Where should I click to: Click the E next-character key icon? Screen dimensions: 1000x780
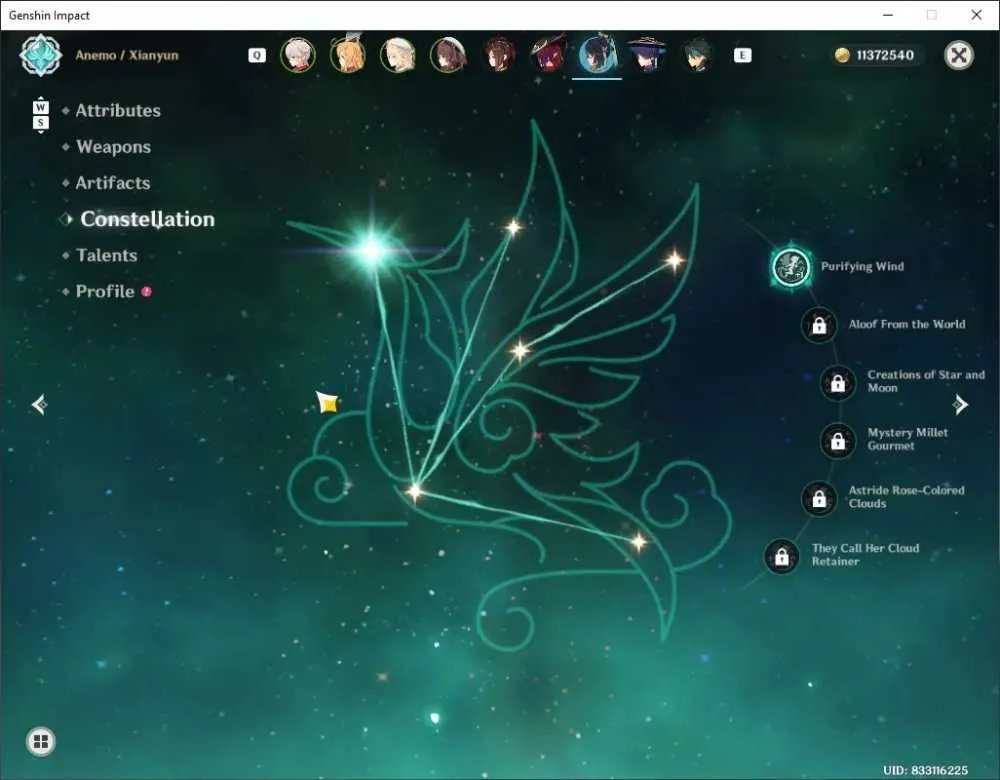coord(742,55)
